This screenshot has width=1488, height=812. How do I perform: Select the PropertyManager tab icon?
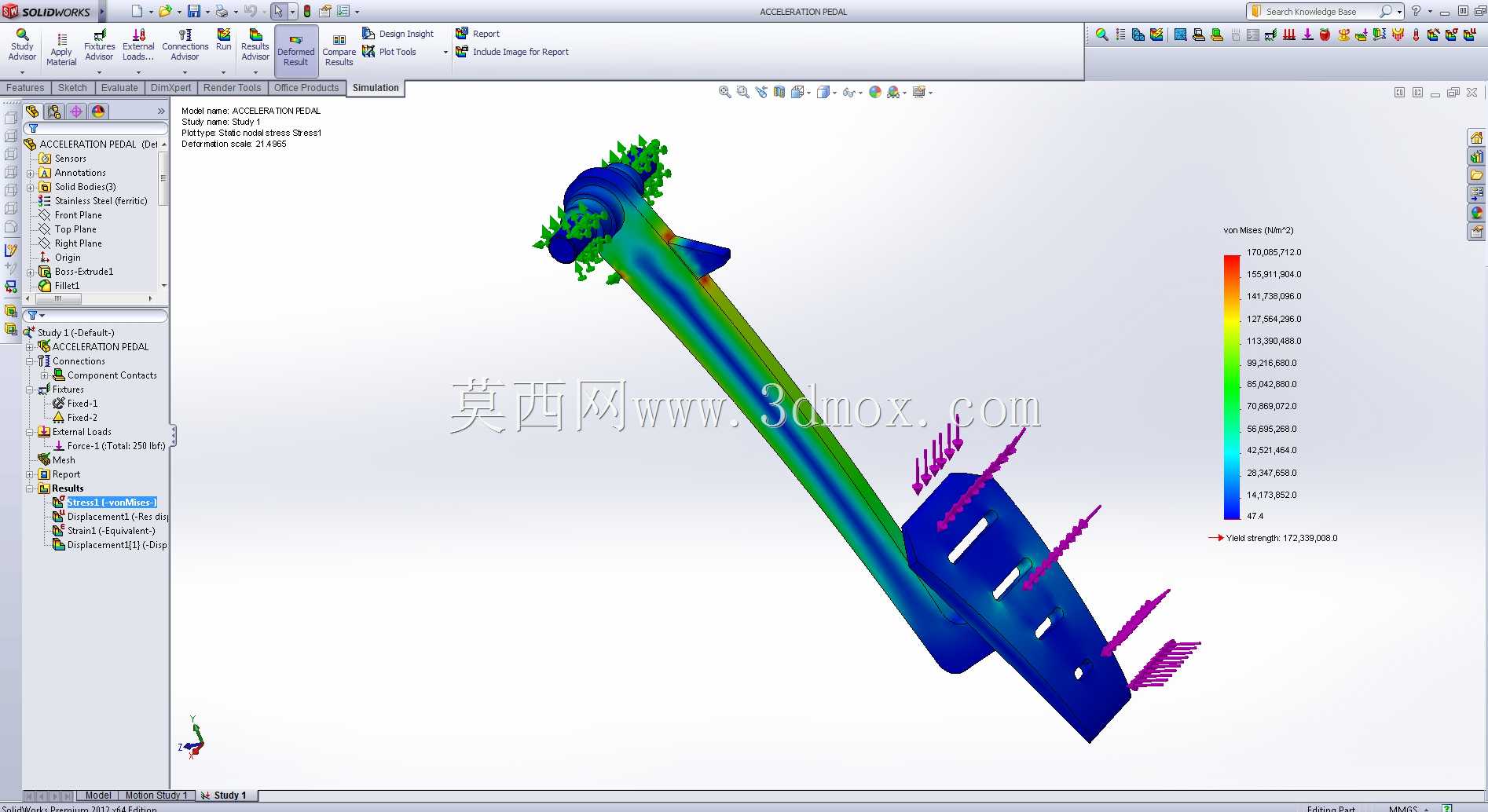[54, 112]
